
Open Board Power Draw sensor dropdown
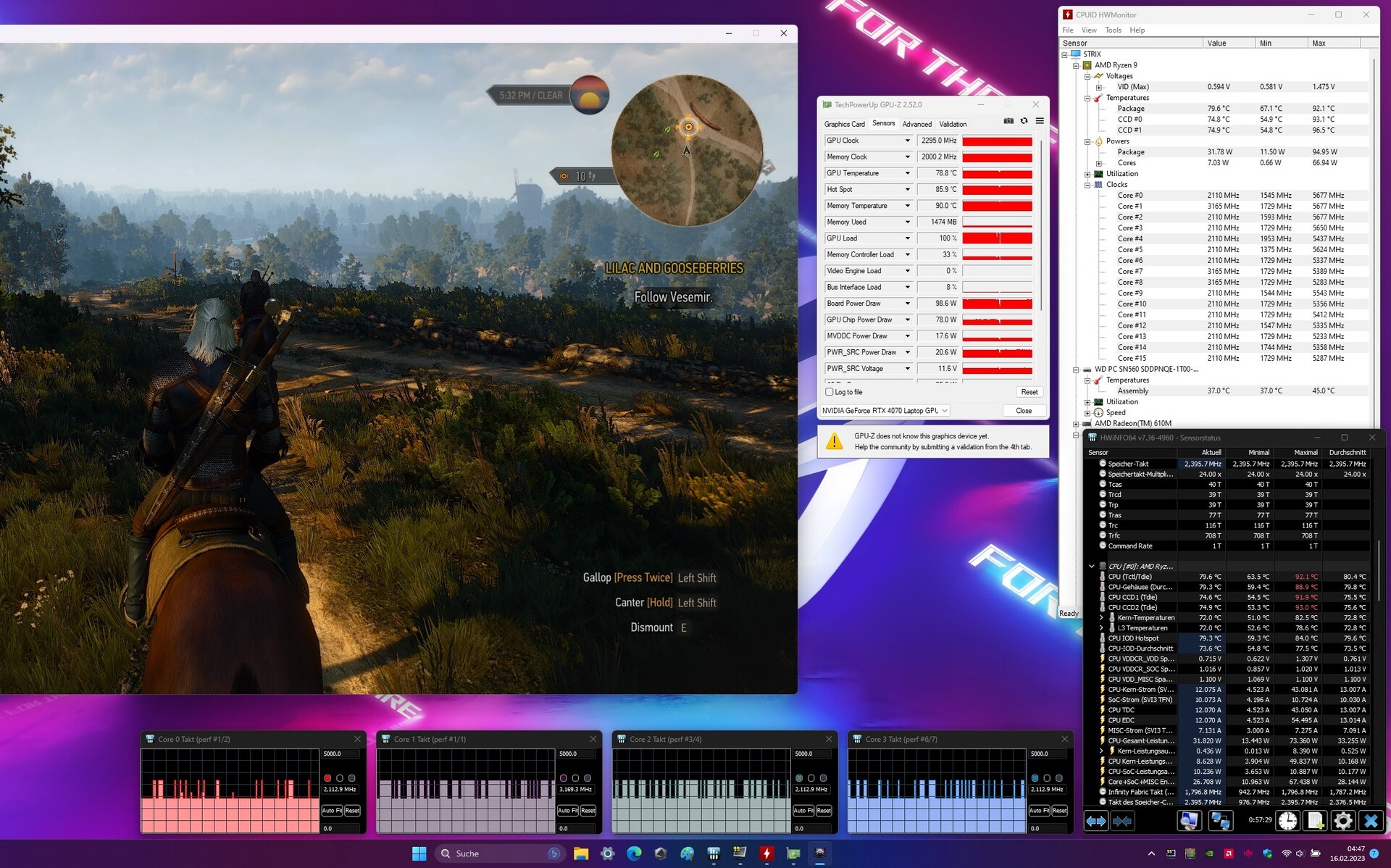907,304
